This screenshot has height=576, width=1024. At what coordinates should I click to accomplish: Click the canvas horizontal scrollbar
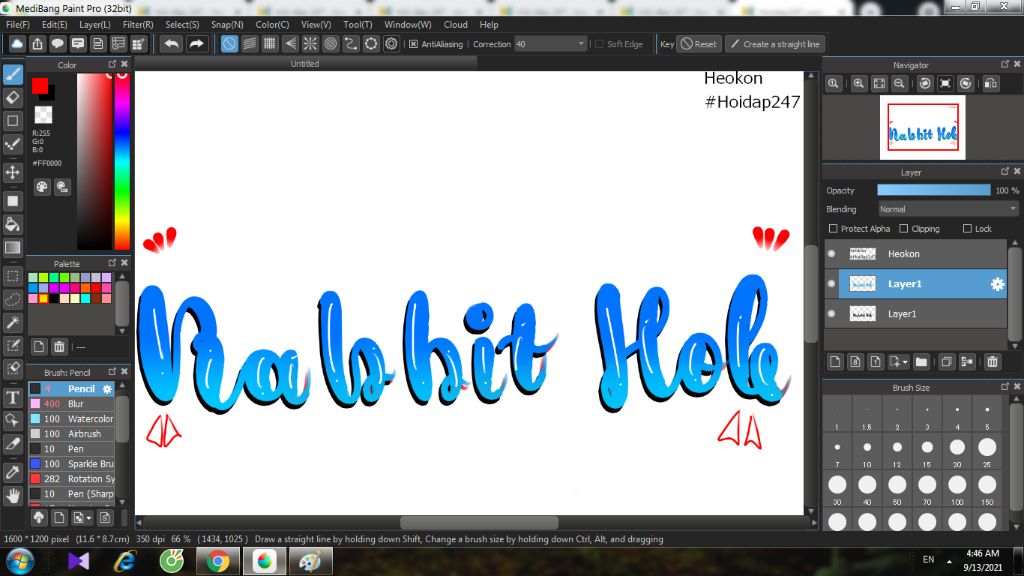(x=479, y=523)
